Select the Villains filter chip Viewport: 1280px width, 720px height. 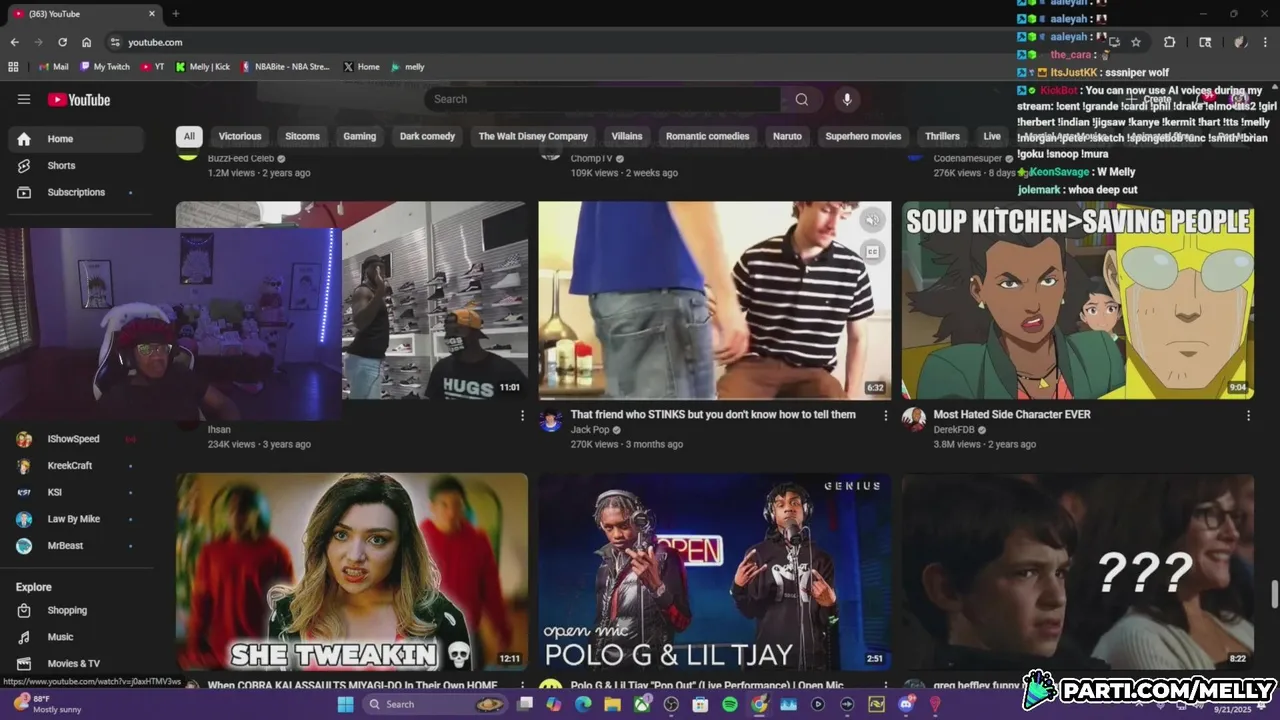point(627,136)
